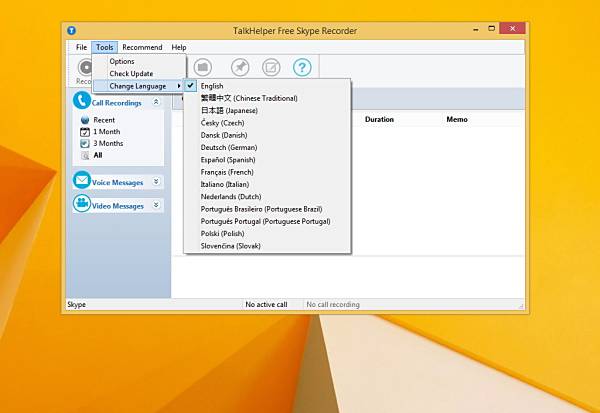Click the Call Recordings heading

click(117, 103)
